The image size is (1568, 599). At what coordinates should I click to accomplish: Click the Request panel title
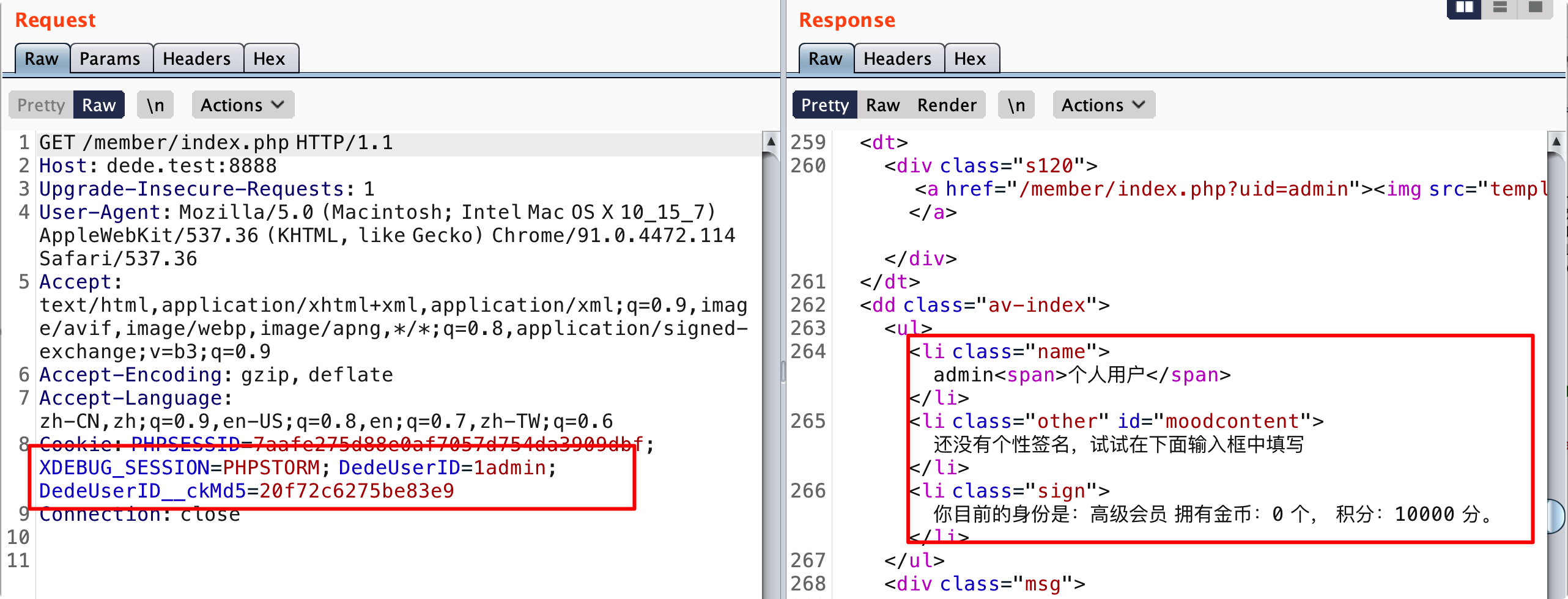pyautogui.click(x=55, y=20)
